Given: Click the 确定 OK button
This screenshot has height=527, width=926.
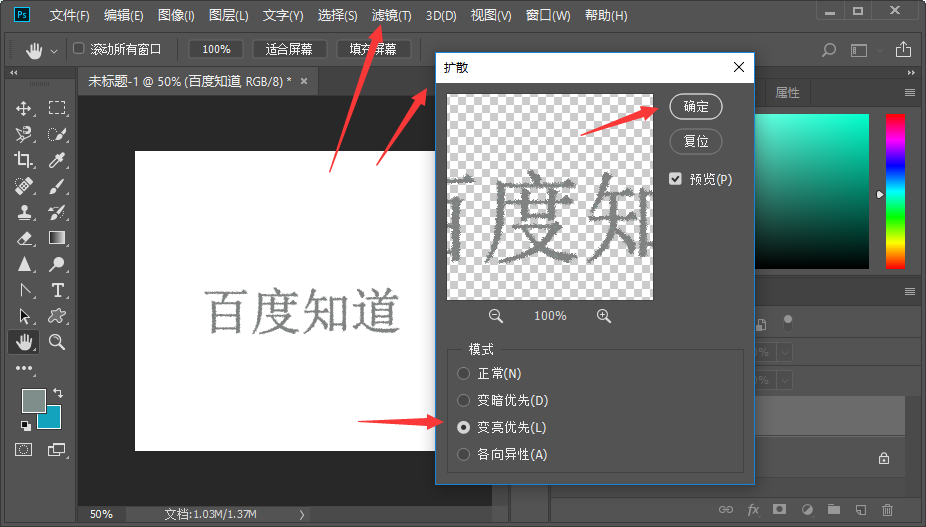Looking at the screenshot, I should [696, 106].
